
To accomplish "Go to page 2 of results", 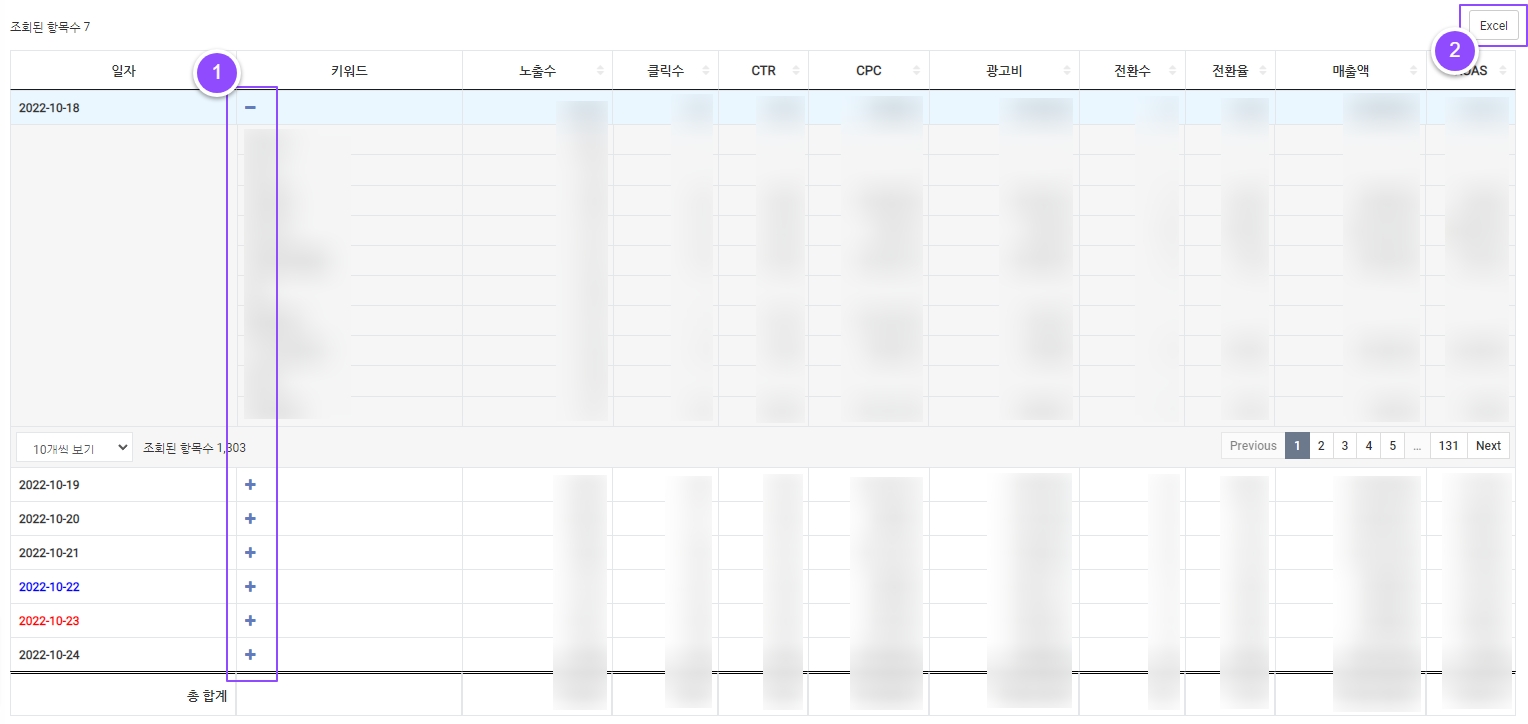I will [x=1321, y=446].
